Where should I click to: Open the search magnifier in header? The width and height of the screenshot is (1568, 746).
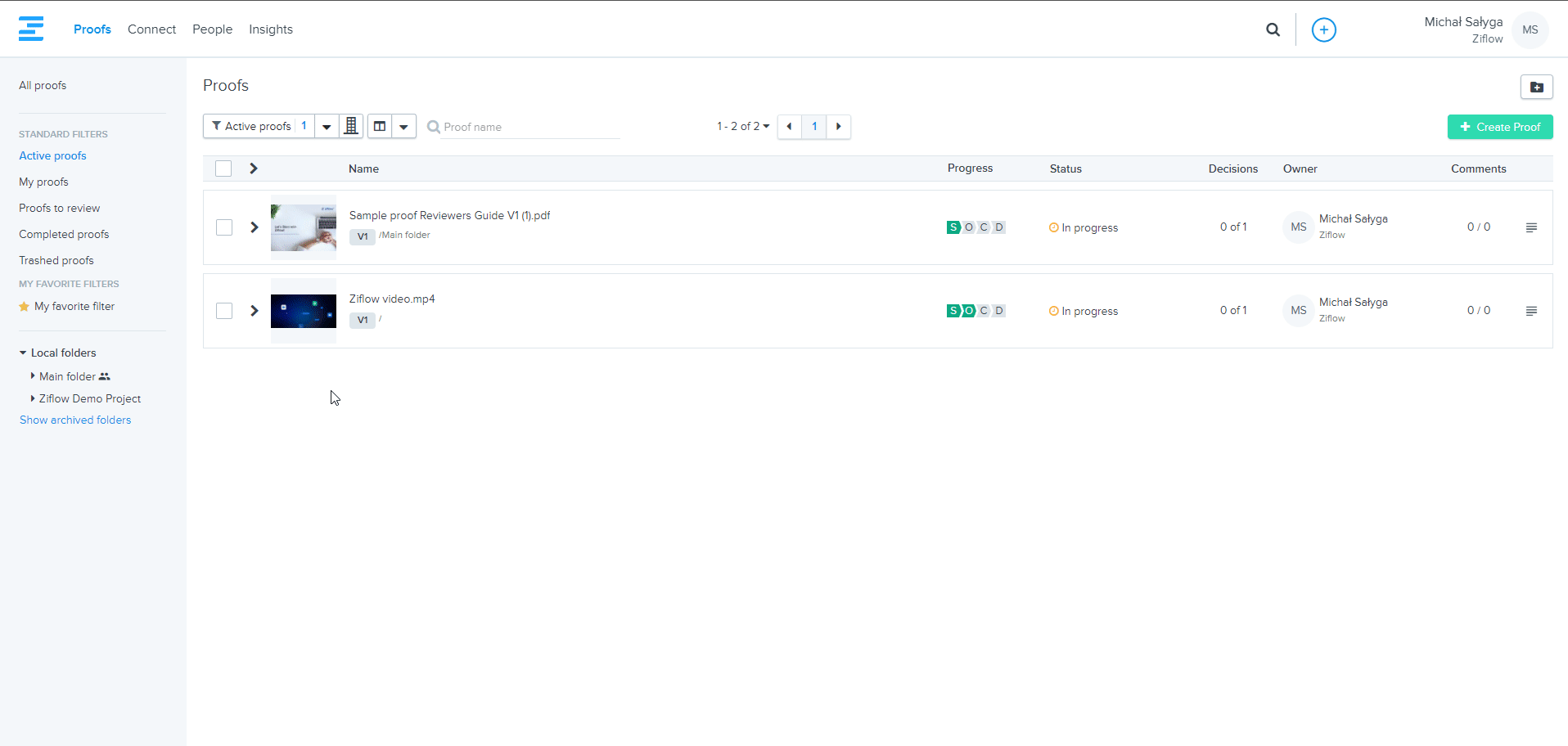[1273, 29]
